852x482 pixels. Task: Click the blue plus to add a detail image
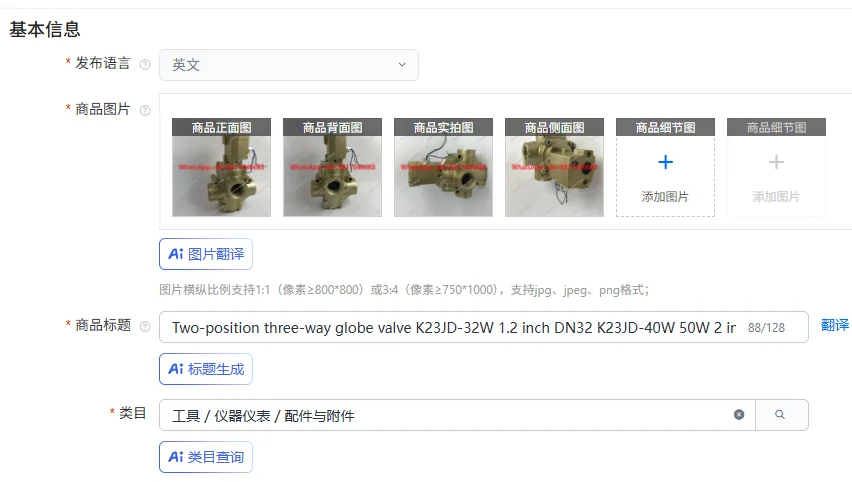665,162
